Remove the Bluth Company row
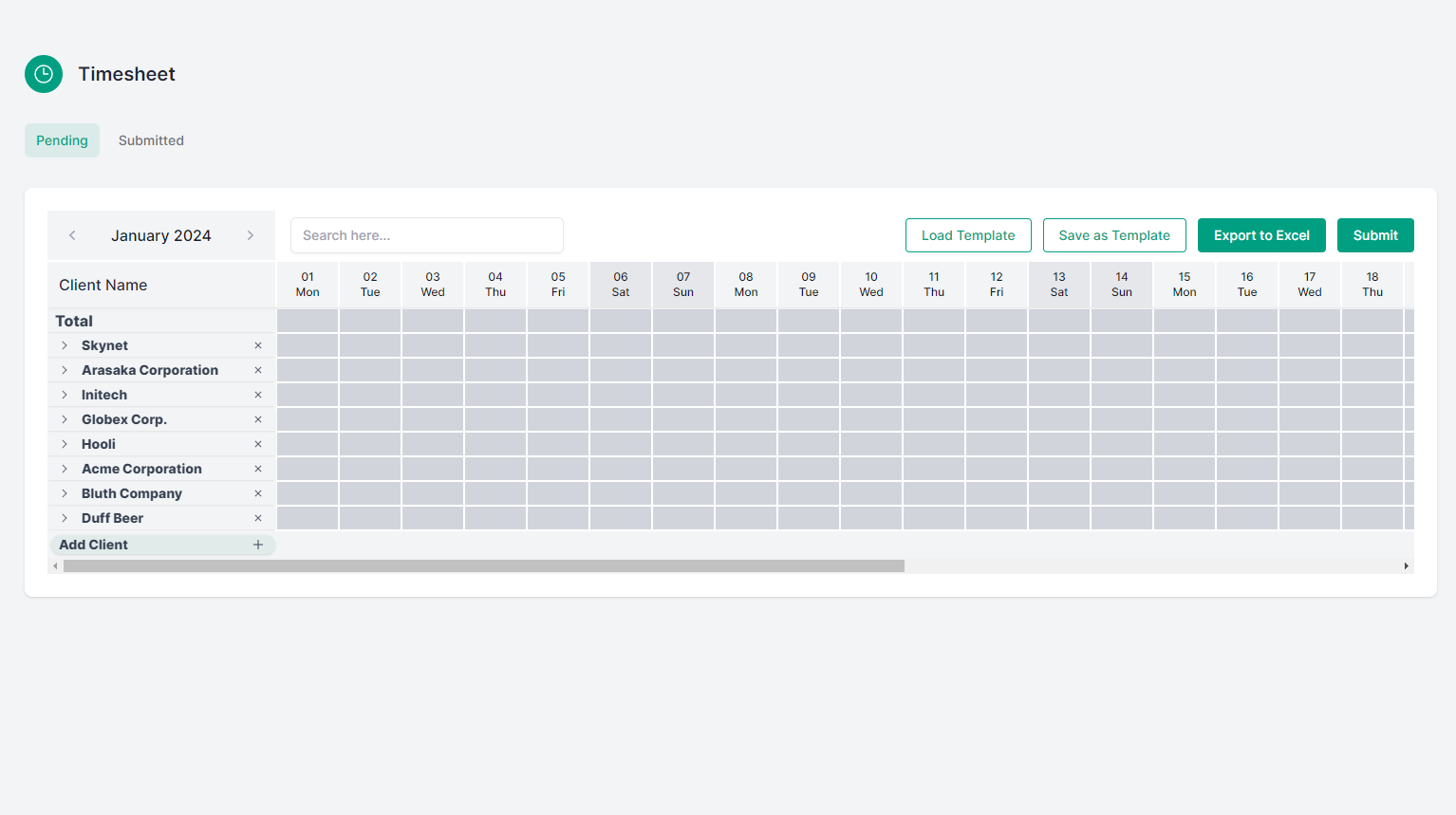Screen dimensions: 1456x815 [x=258, y=493]
